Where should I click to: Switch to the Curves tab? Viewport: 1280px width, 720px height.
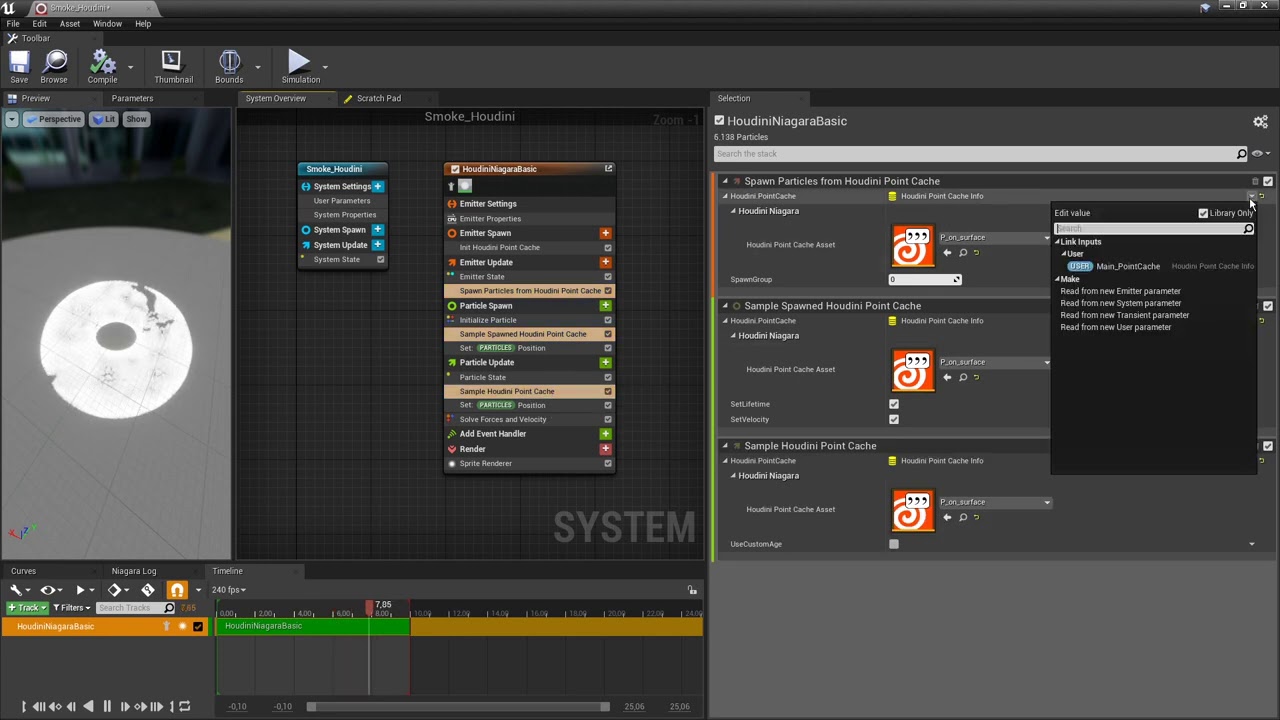[23, 571]
